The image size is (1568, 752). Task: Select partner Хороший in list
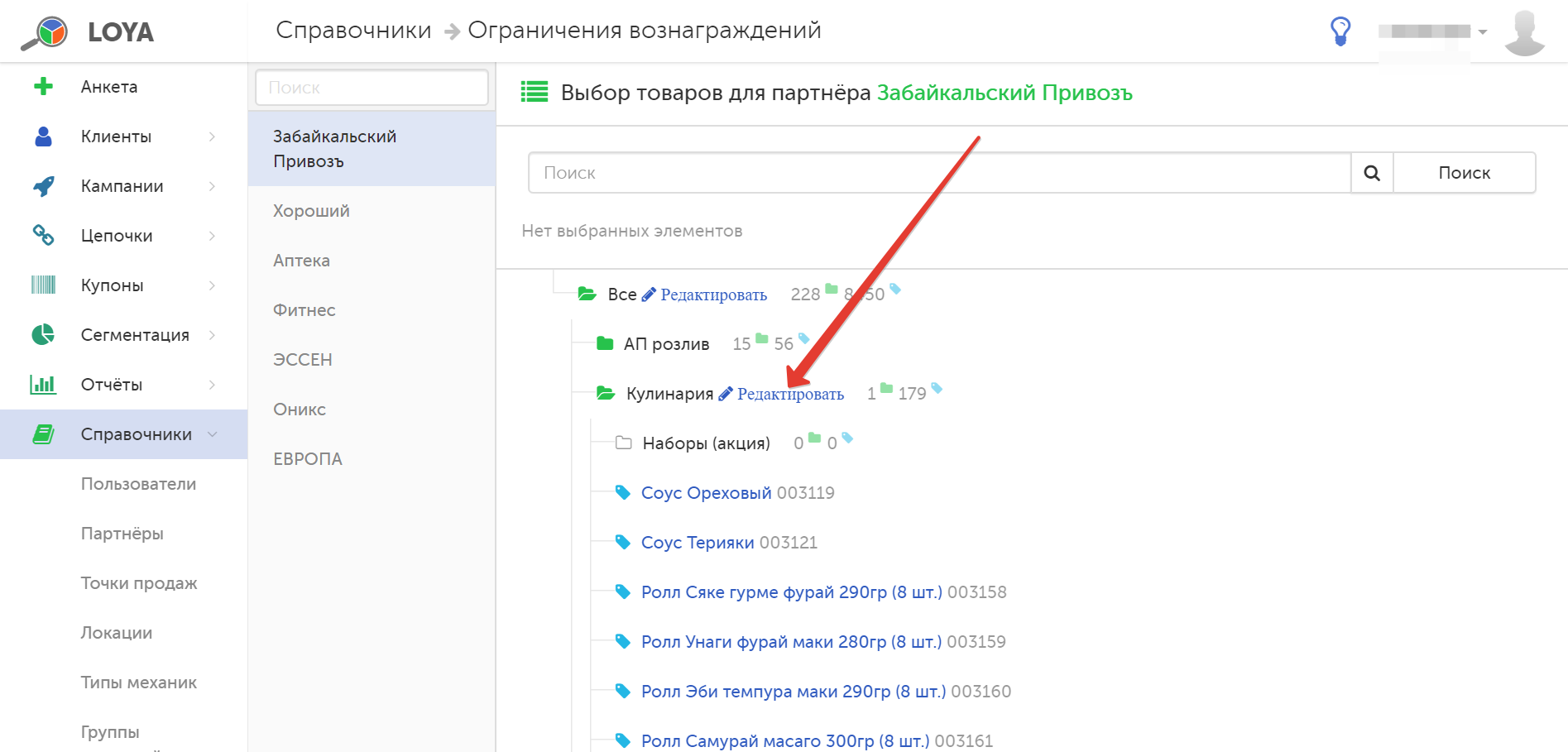(372, 211)
